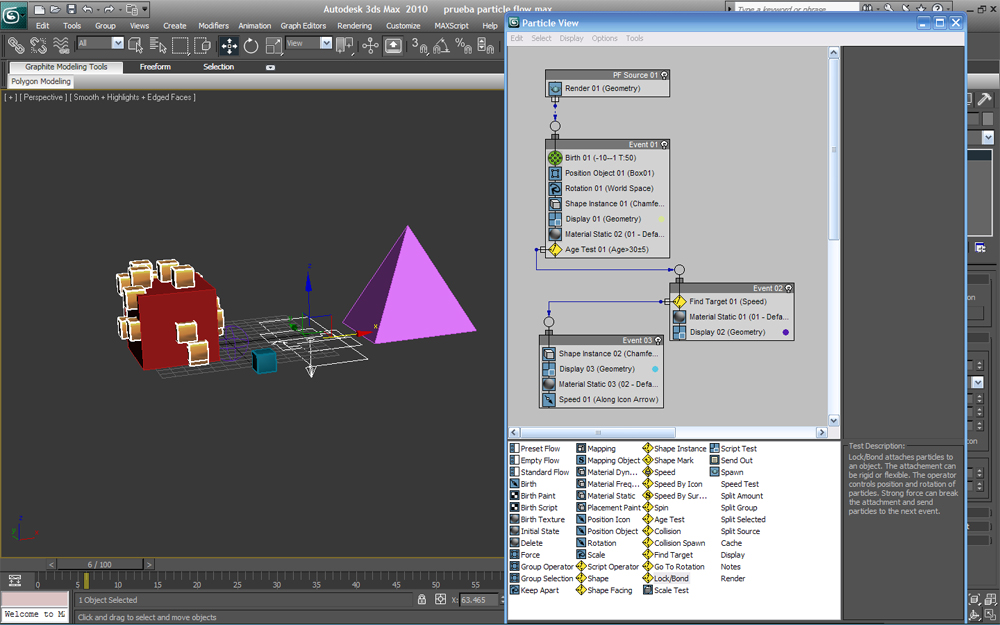Toggle Percent Snap button

tap(463, 45)
